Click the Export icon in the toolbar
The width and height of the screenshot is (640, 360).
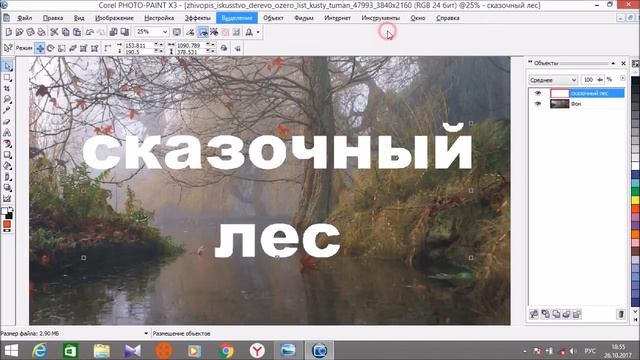tap(124, 32)
